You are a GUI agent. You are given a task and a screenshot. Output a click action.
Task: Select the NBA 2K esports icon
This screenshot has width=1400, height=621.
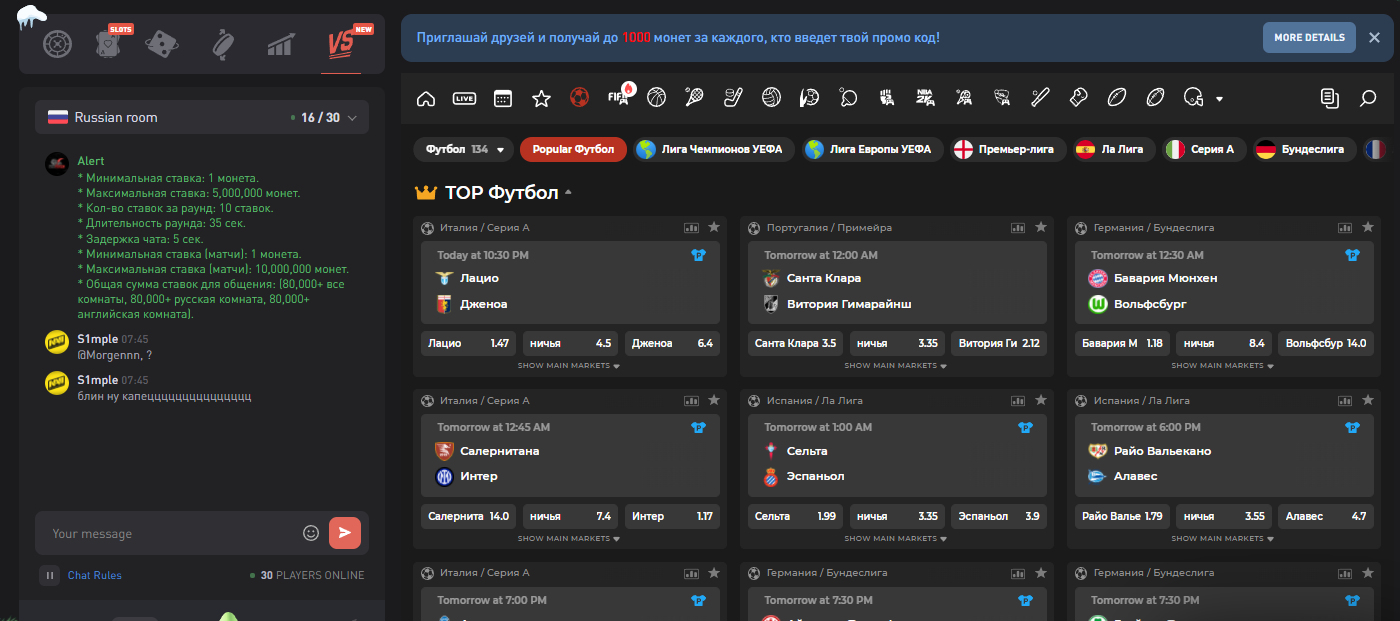point(925,97)
